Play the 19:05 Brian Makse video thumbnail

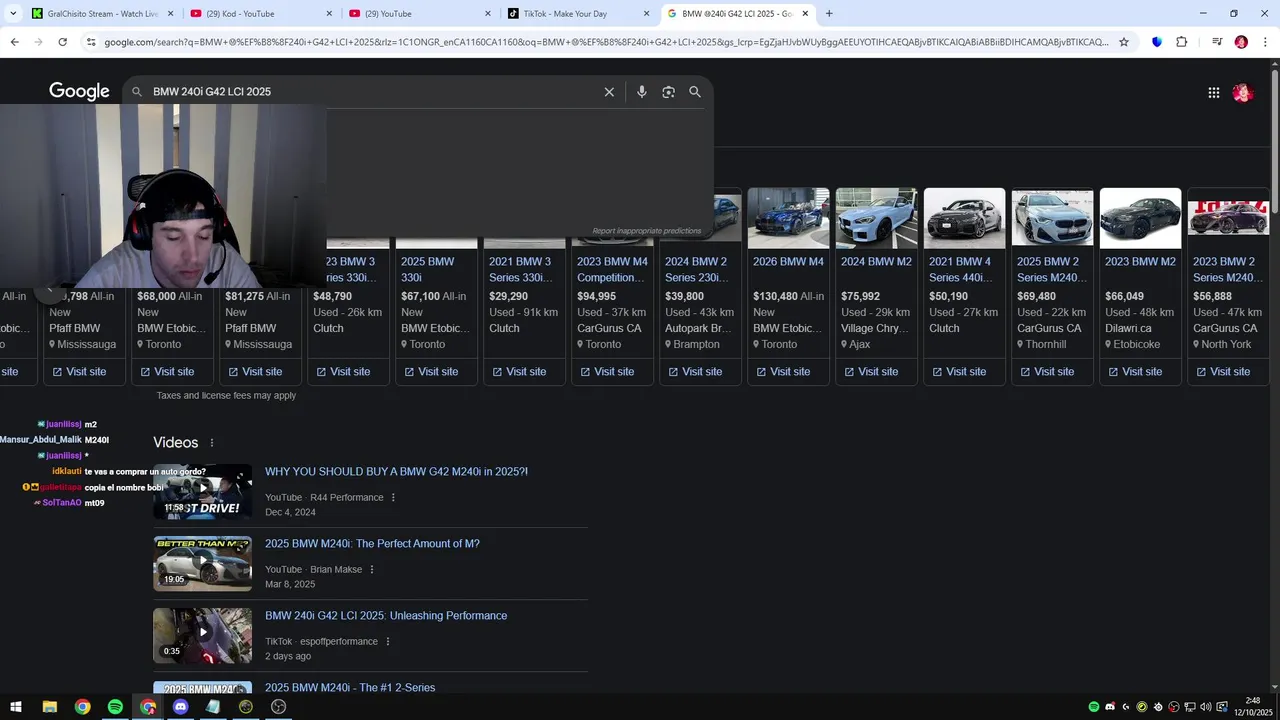[x=202, y=564]
